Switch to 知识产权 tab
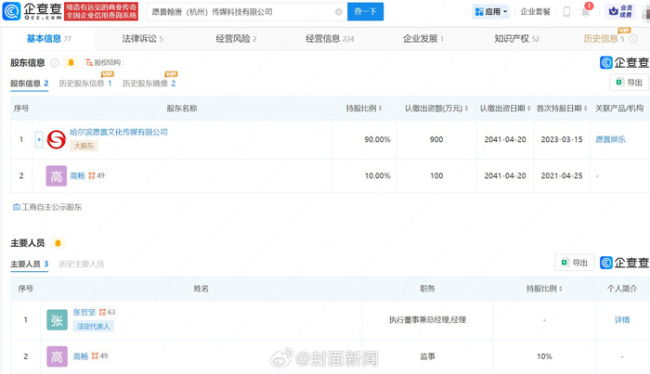The height and width of the screenshot is (374, 650). (517, 39)
